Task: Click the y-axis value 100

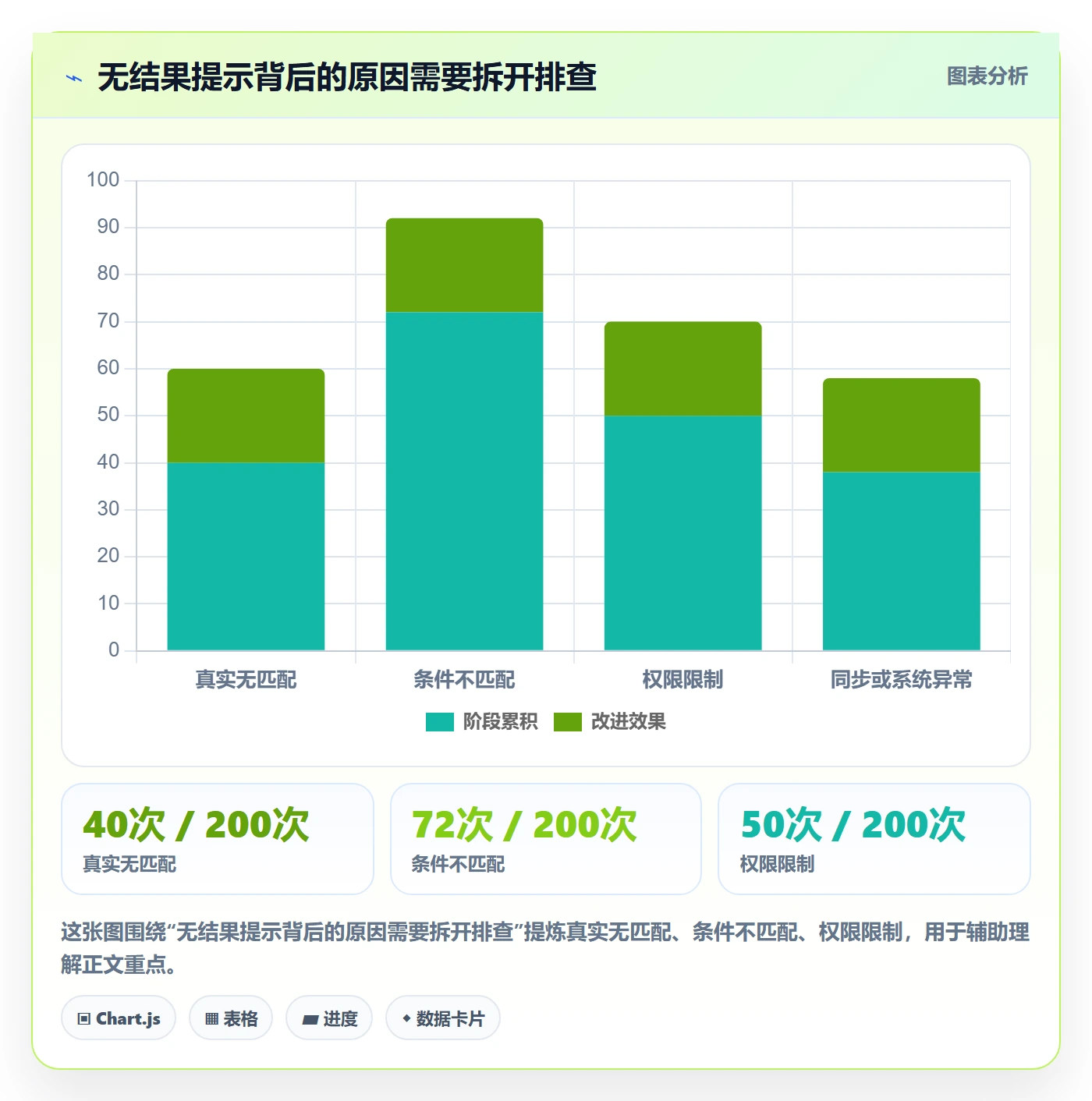Action: [x=103, y=180]
